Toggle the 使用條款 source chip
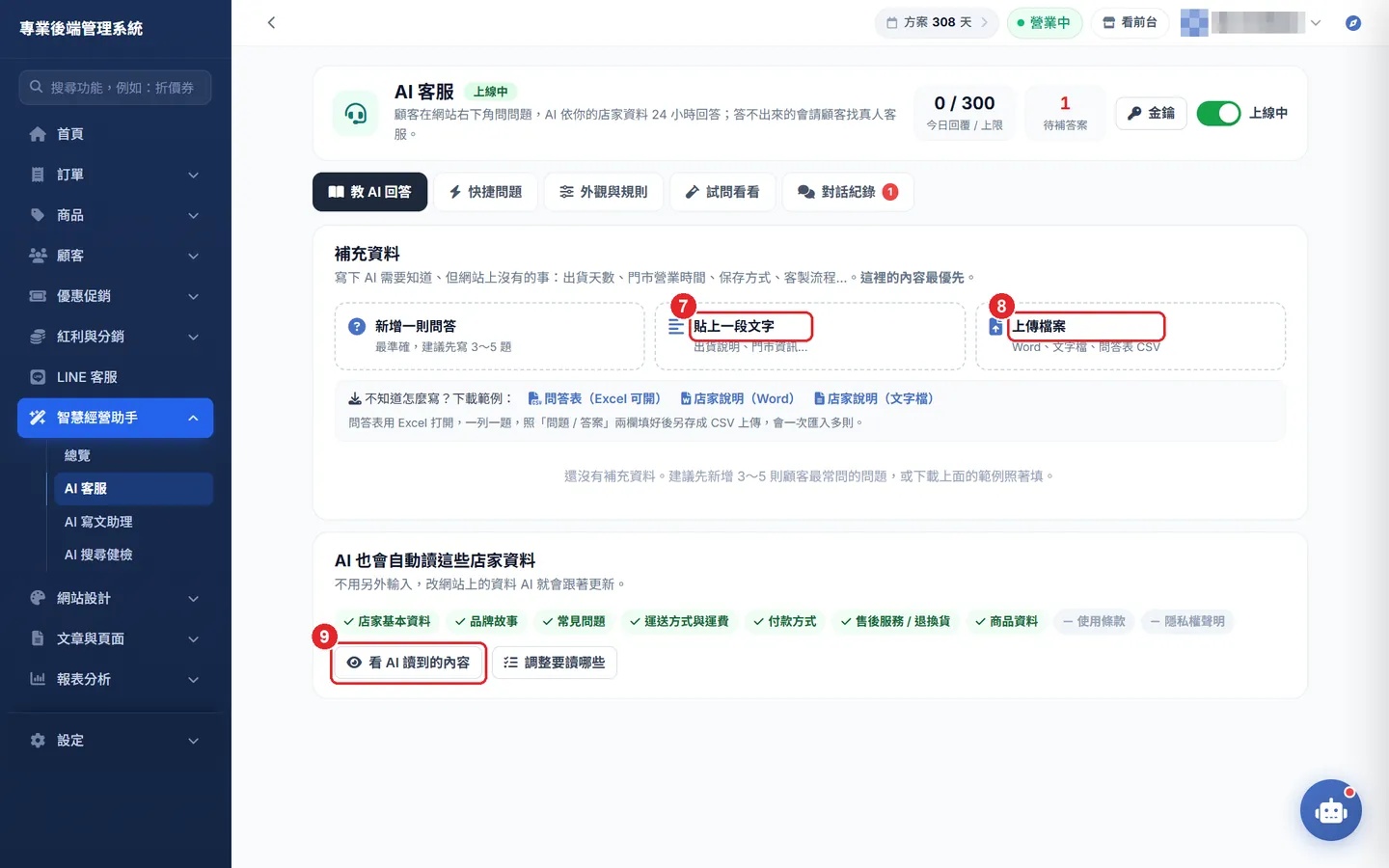The height and width of the screenshot is (868, 1389). [x=1094, y=621]
